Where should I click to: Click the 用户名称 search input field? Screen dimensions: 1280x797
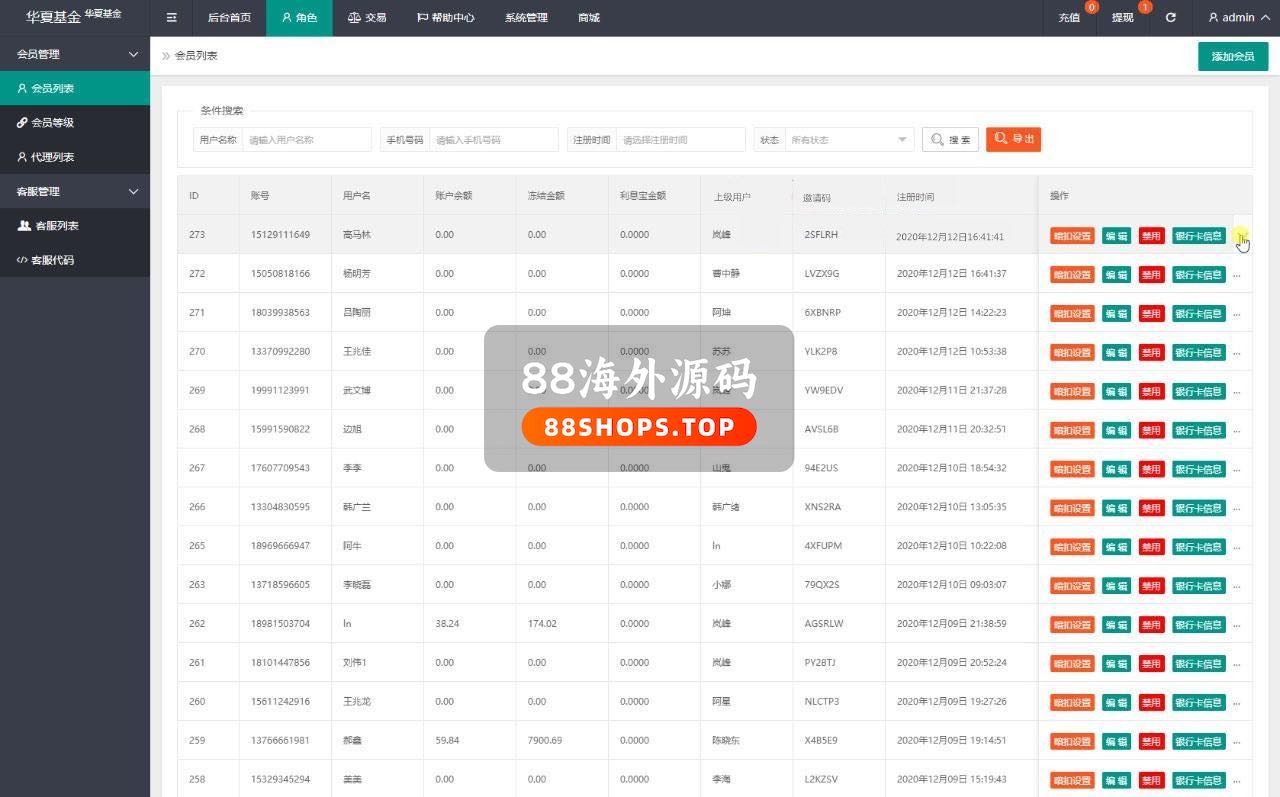[306, 140]
